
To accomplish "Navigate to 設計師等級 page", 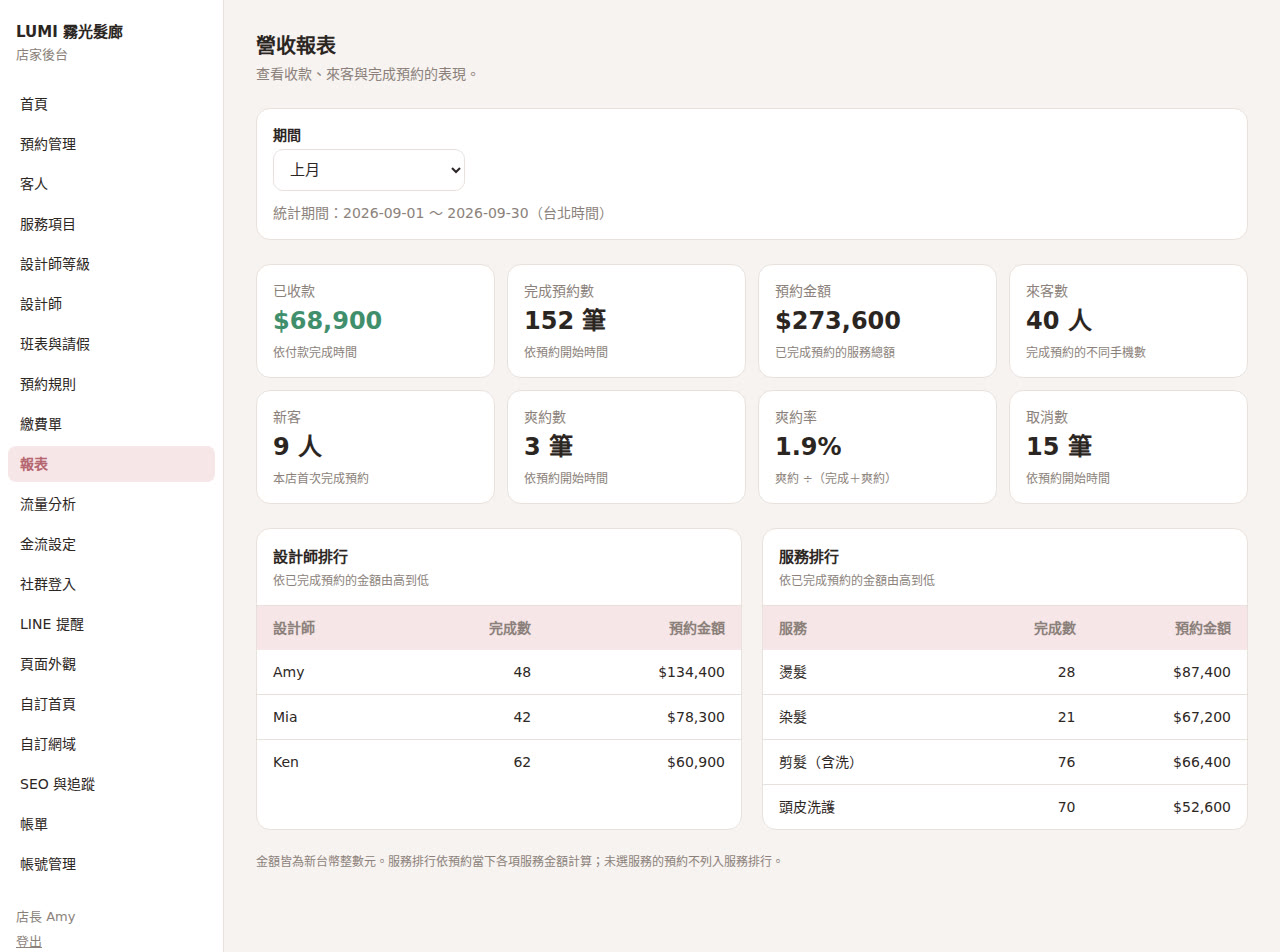I will (111, 264).
